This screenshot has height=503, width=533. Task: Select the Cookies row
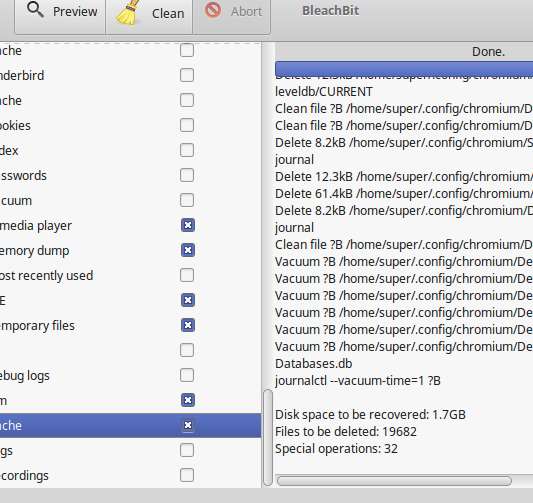coord(131,125)
